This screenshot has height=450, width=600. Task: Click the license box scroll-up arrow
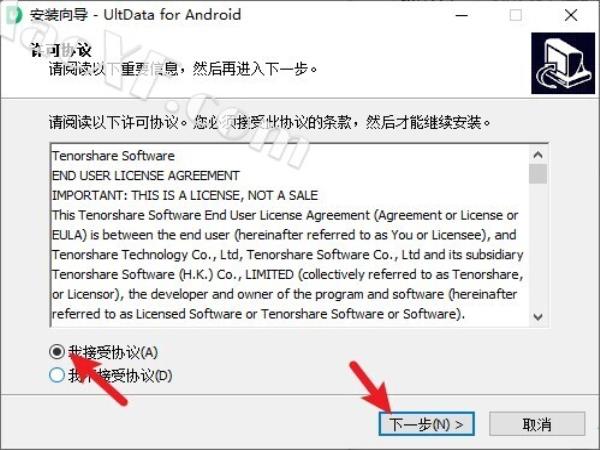tap(538, 155)
